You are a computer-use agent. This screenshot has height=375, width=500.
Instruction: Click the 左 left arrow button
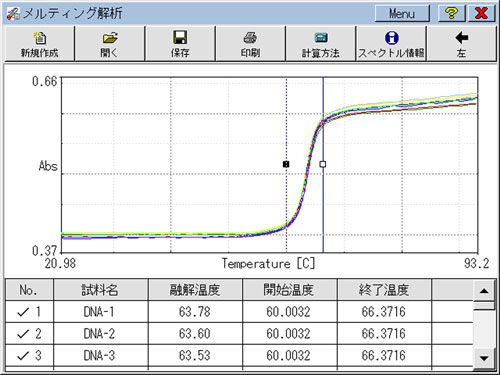coord(462,44)
